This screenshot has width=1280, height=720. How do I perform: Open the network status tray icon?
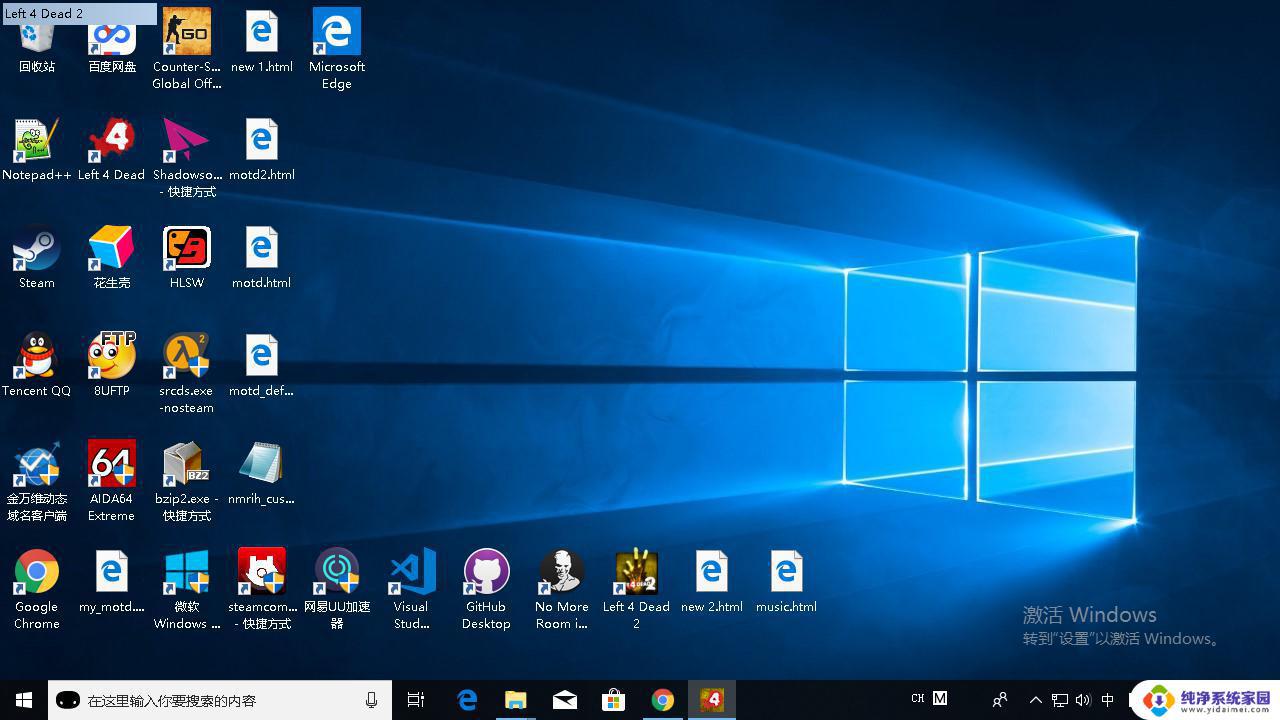click(1060, 700)
